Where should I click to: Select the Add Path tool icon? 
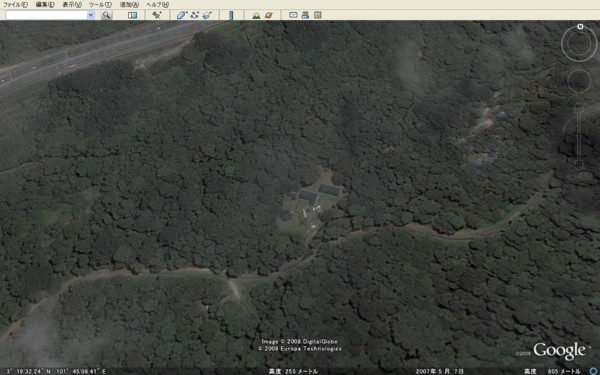tap(194, 15)
